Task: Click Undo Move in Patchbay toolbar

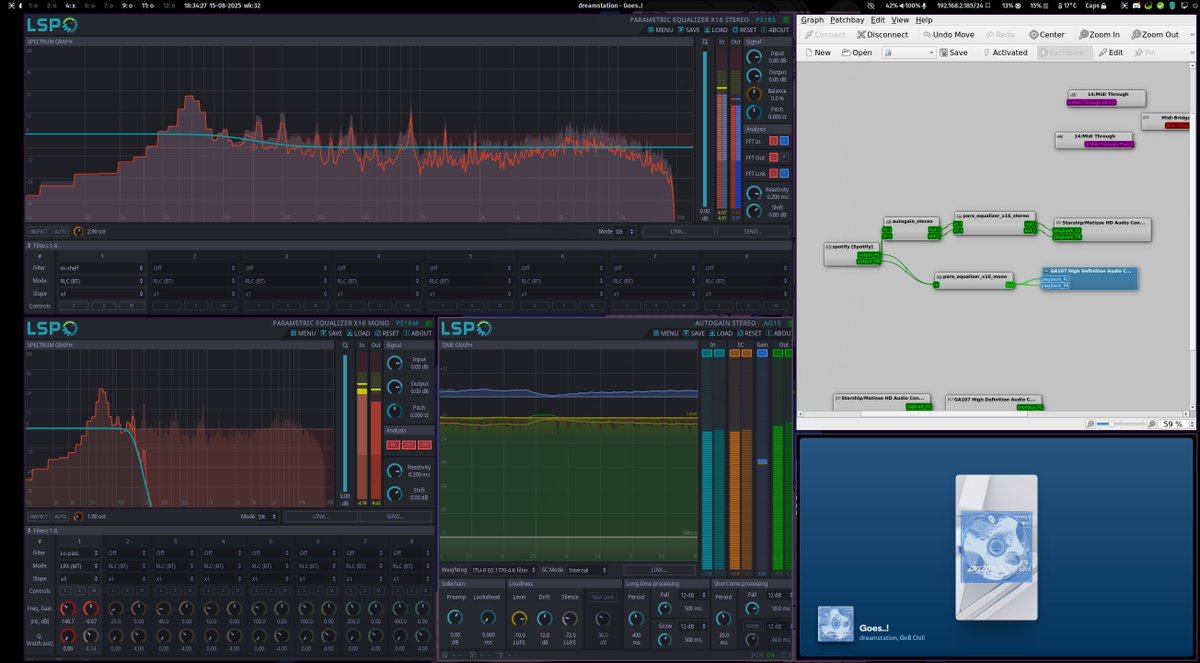Action: [x=947, y=34]
